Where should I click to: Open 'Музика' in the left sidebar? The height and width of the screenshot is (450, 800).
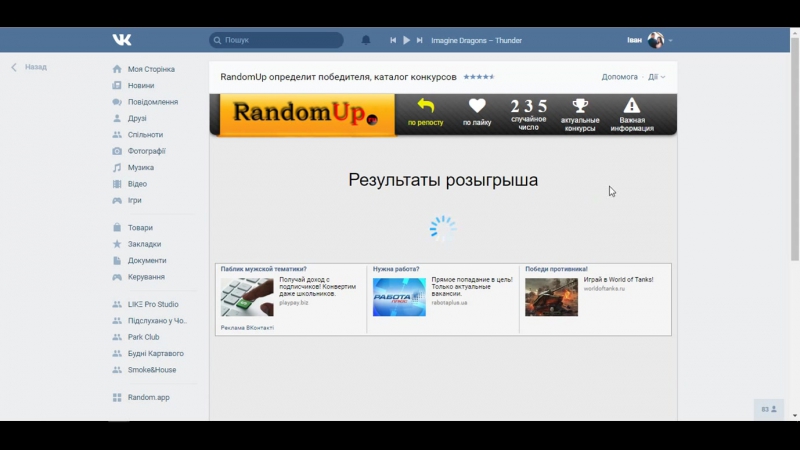click(140, 168)
